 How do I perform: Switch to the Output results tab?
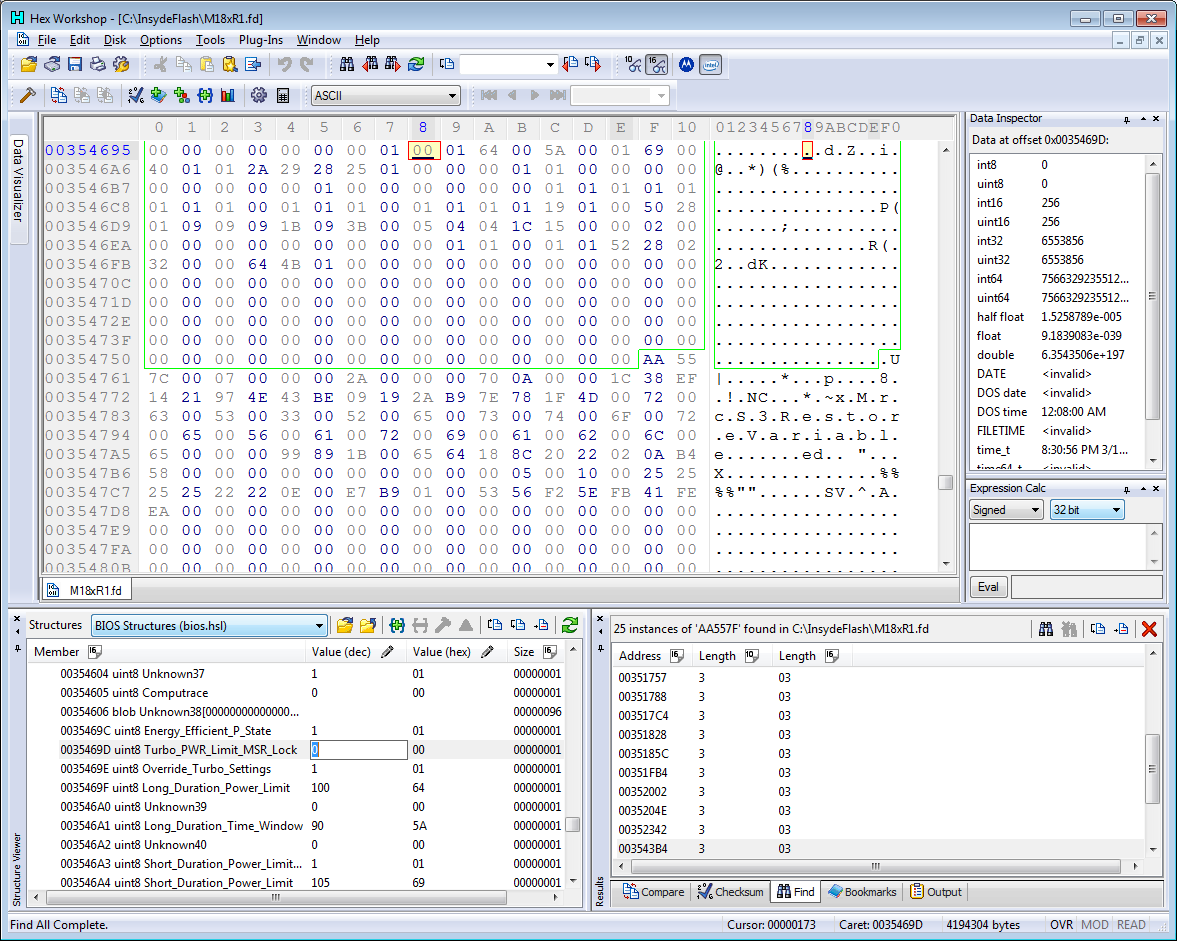click(936, 891)
